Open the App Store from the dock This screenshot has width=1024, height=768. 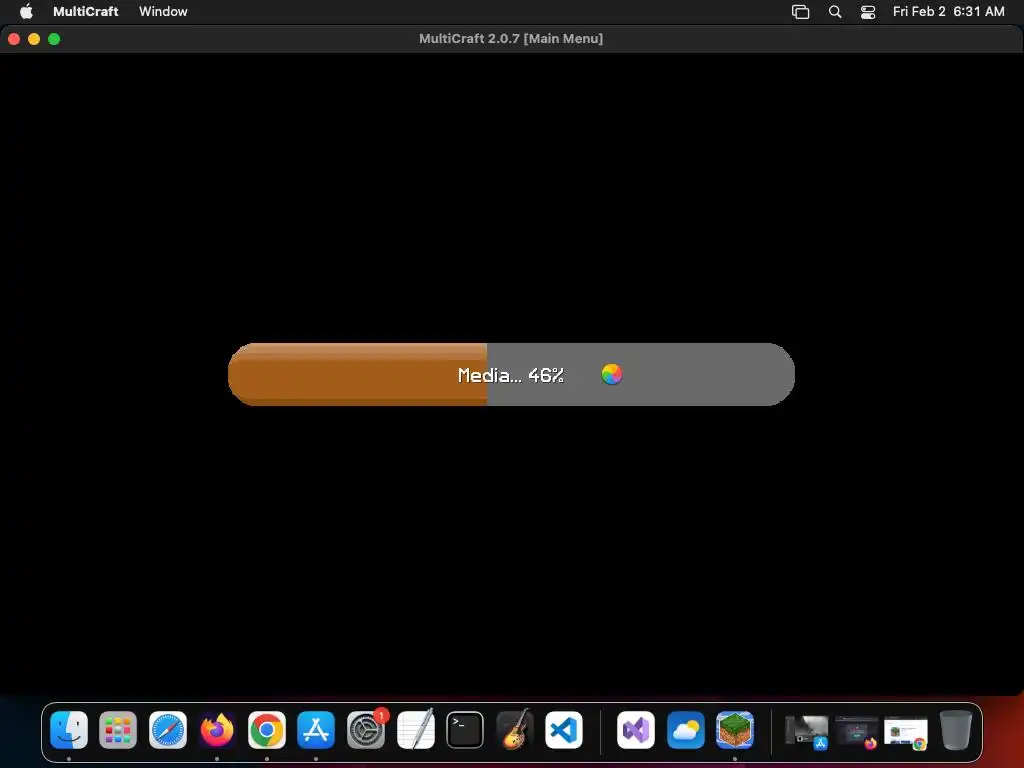pyautogui.click(x=316, y=729)
